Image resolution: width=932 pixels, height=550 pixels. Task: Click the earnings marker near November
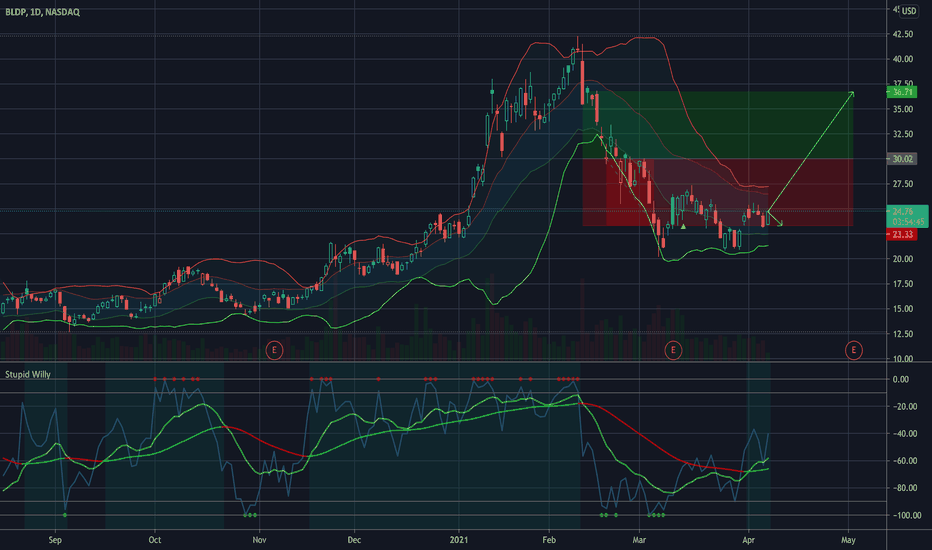pos(274,350)
